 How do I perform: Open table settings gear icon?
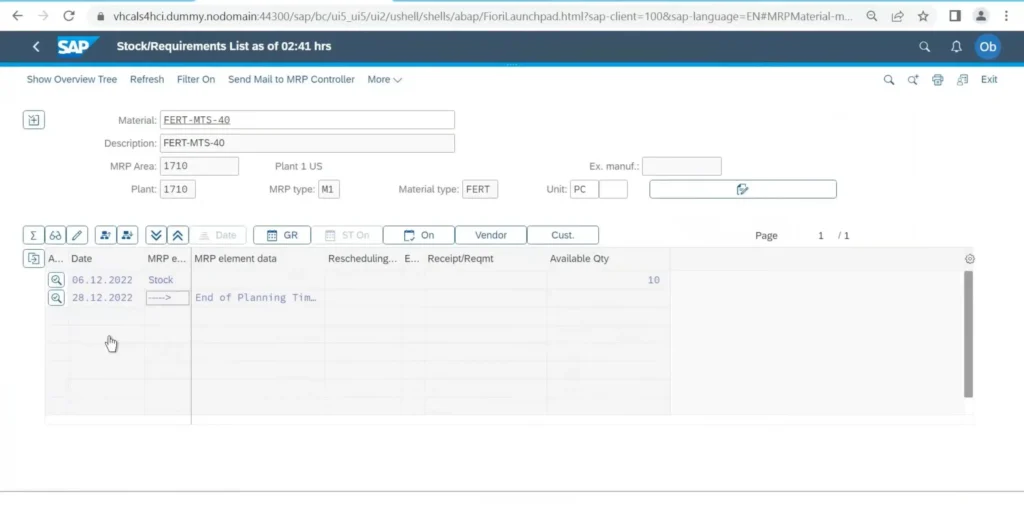tap(970, 259)
